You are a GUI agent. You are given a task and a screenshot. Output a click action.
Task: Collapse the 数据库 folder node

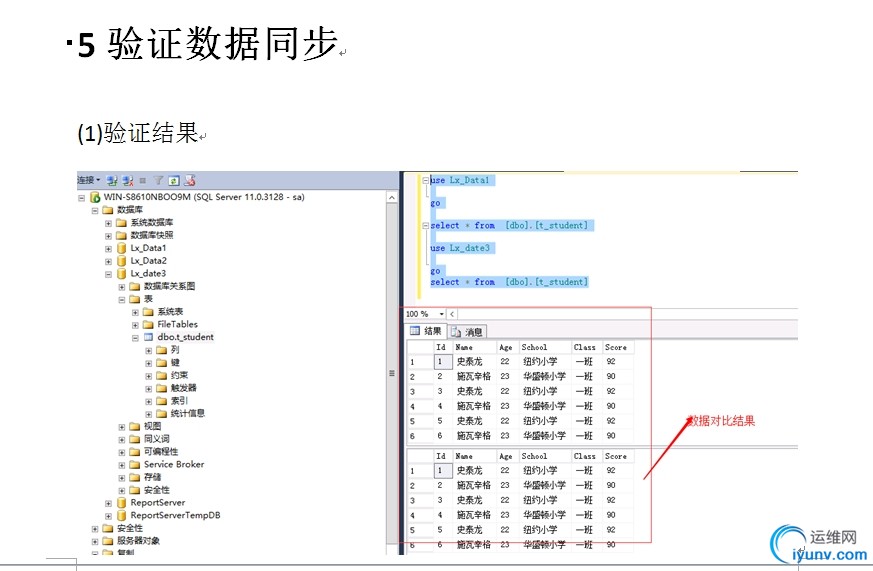point(95,210)
